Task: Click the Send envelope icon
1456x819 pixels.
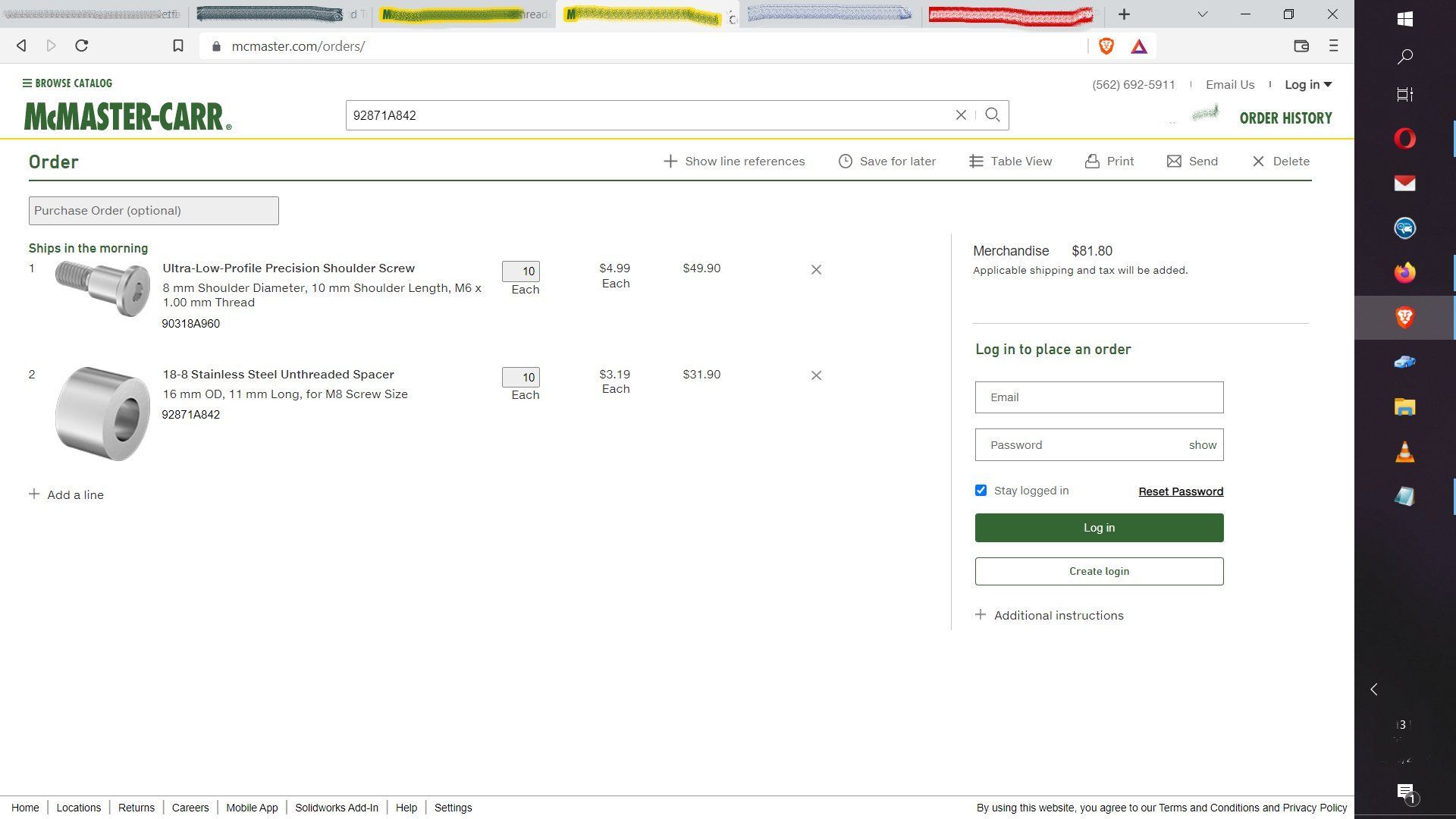Action: [x=1174, y=162]
